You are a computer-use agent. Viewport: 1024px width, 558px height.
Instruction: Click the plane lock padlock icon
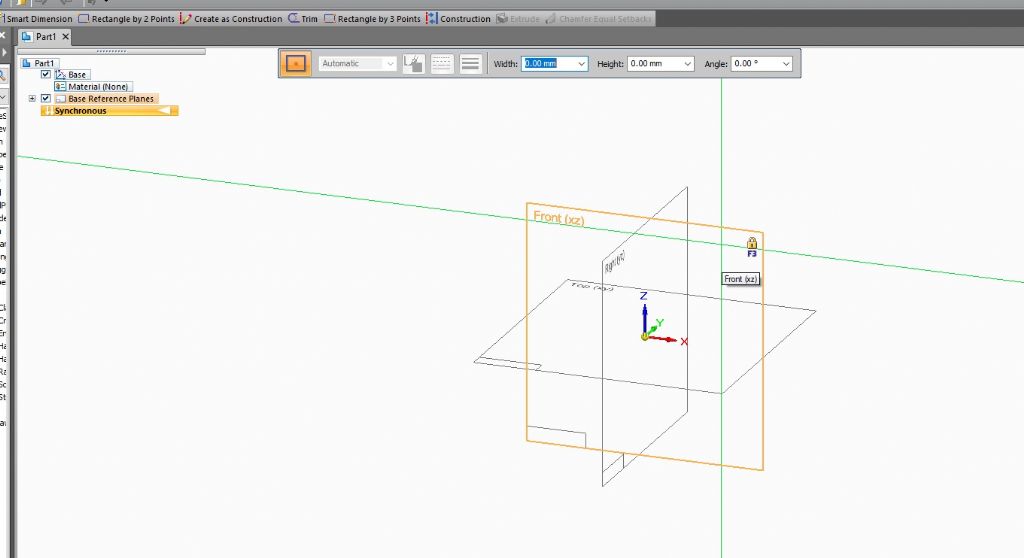pos(752,243)
